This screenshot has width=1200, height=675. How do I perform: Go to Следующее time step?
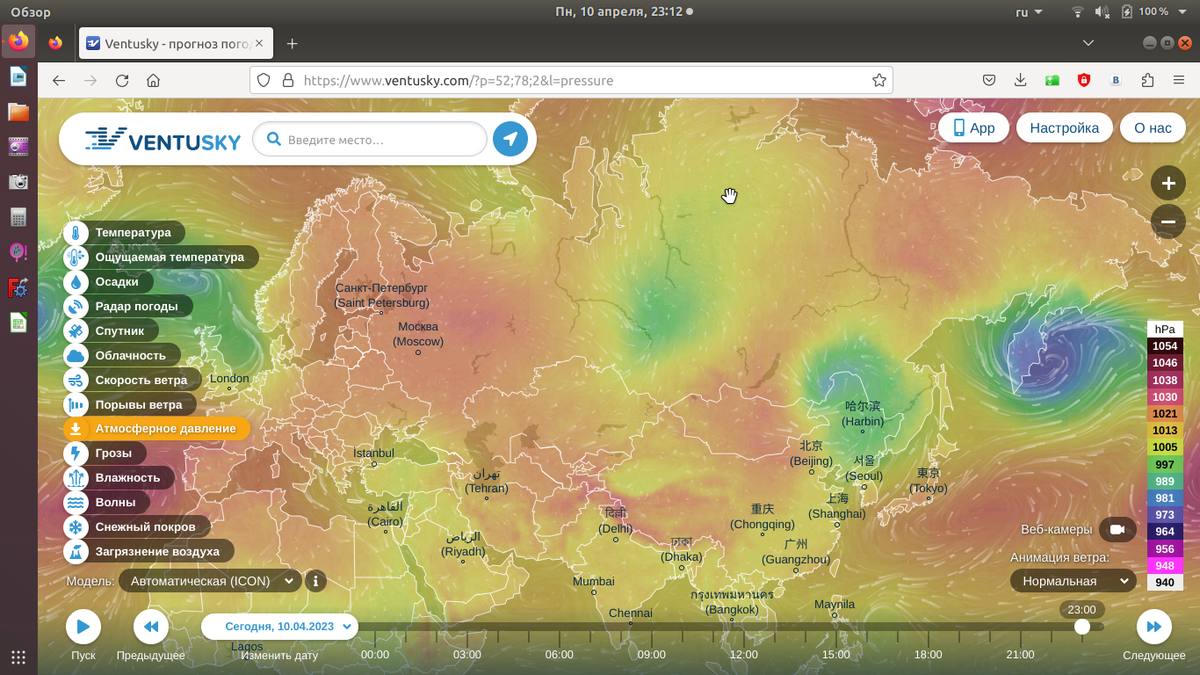(1154, 627)
